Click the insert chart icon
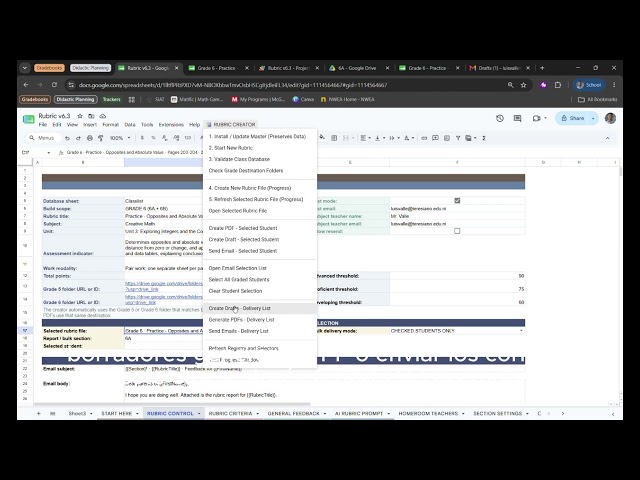 pyautogui.click(x=447, y=138)
